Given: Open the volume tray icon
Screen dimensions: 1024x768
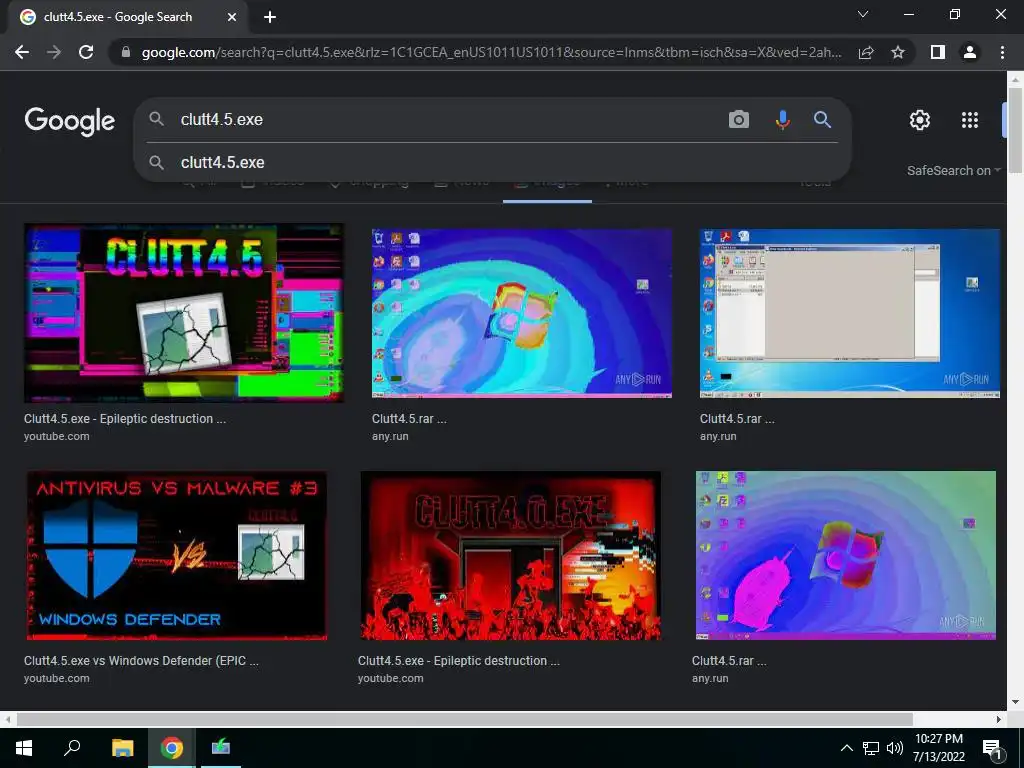Looking at the screenshot, I should pos(894,748).
